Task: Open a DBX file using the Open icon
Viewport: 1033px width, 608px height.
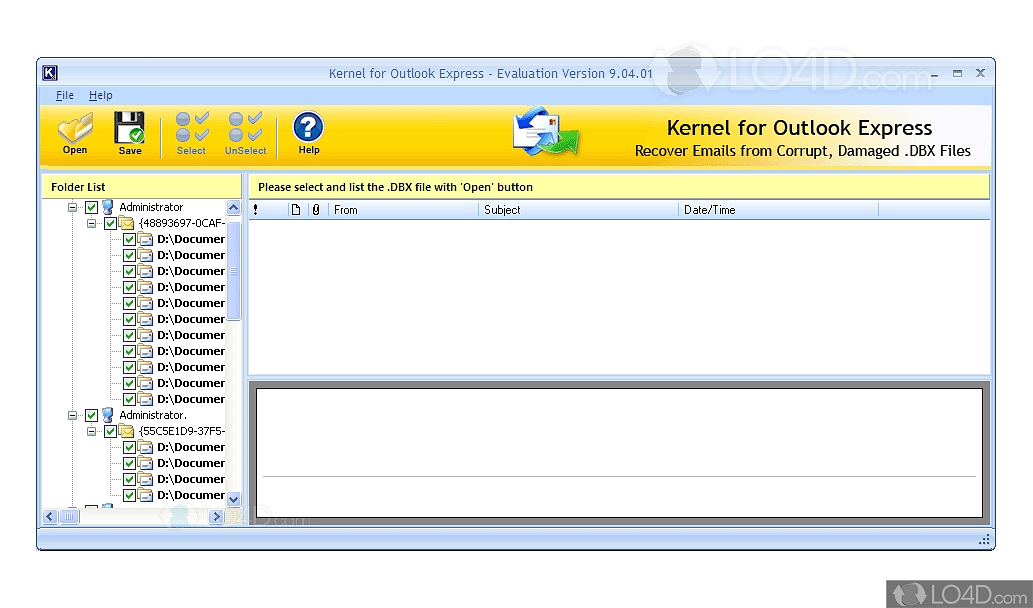Action: [x=74, y=131]
